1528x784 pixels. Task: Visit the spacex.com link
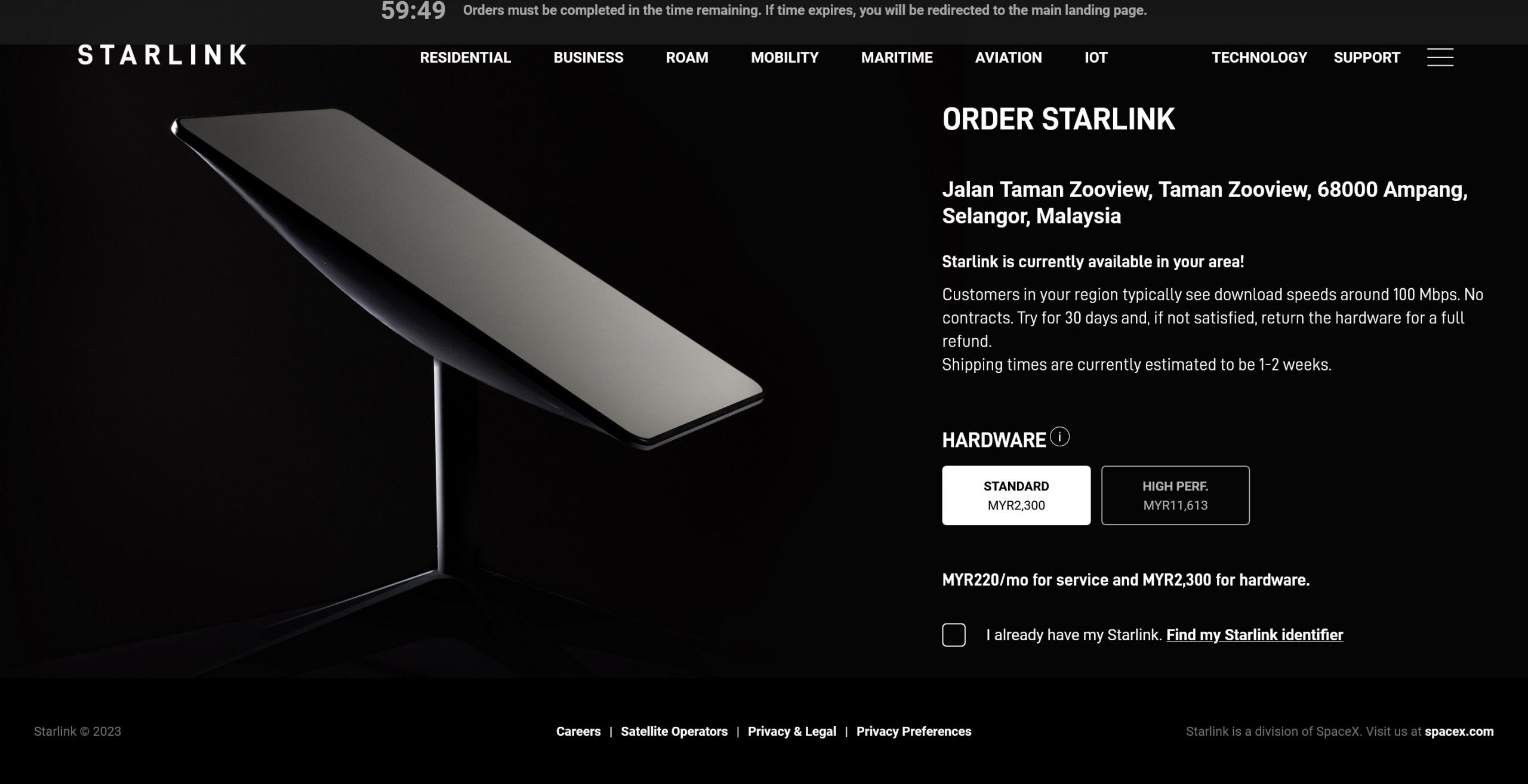click(1459, 731)
